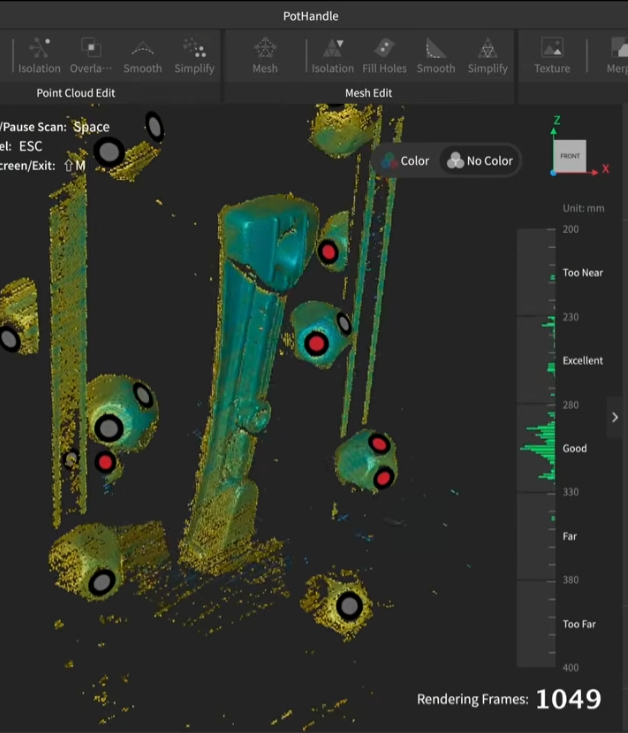Click the red X axis arrow
This screenshot has height=733, width=628.
[x=595, y=172]
